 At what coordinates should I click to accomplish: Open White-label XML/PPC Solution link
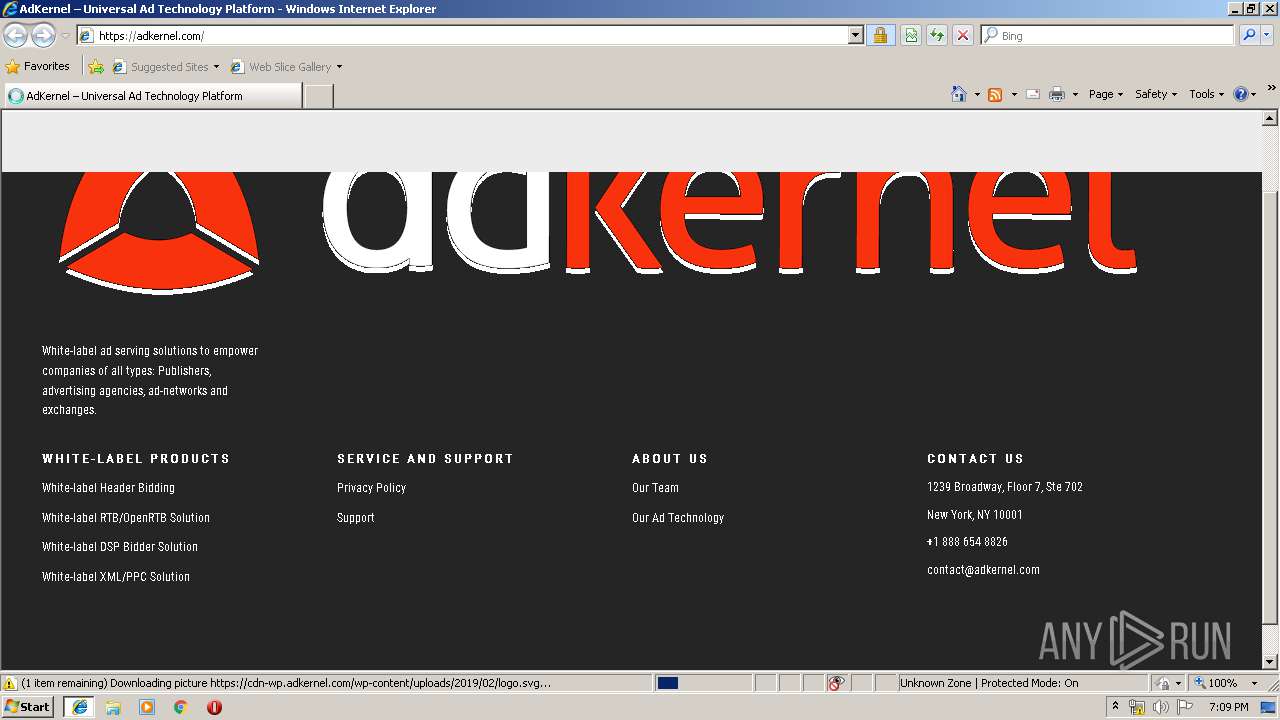[x=116, y=577]
